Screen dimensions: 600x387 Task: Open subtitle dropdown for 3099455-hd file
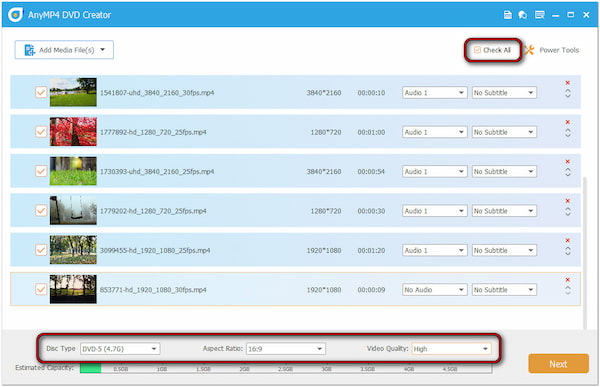pyautogui.click(x=504, y=250)
